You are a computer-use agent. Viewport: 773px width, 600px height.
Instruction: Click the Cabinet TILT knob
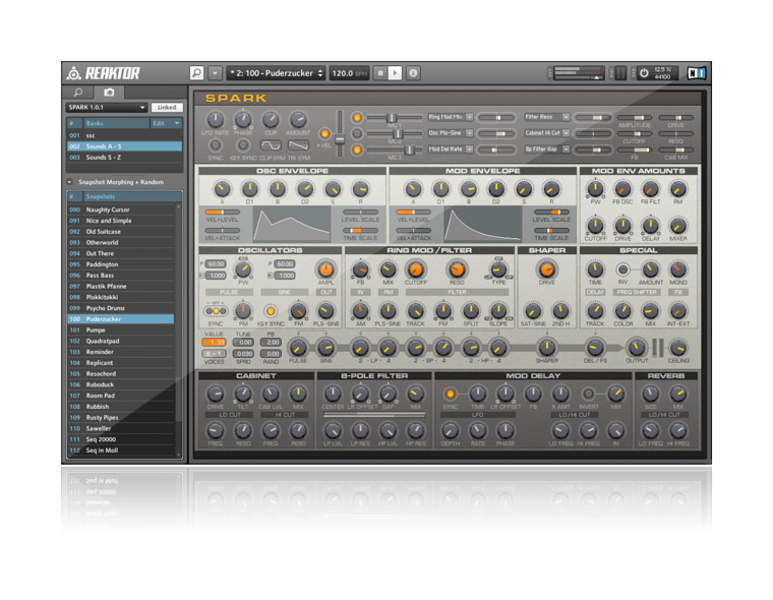pos(243,394)
